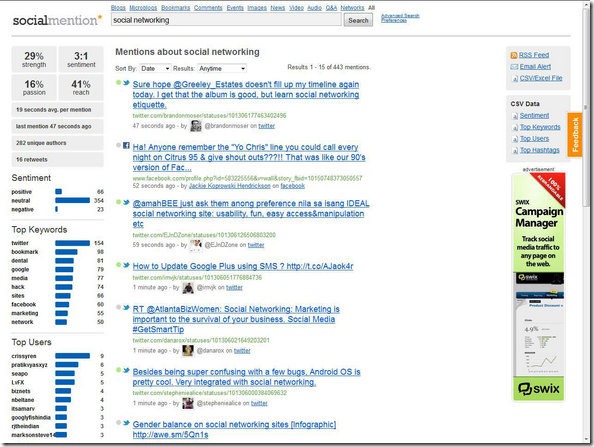Click the Facebook icon beside the Yo Chris mention
594x447 pixels.
pyautogui.click(x=126, y=145)
